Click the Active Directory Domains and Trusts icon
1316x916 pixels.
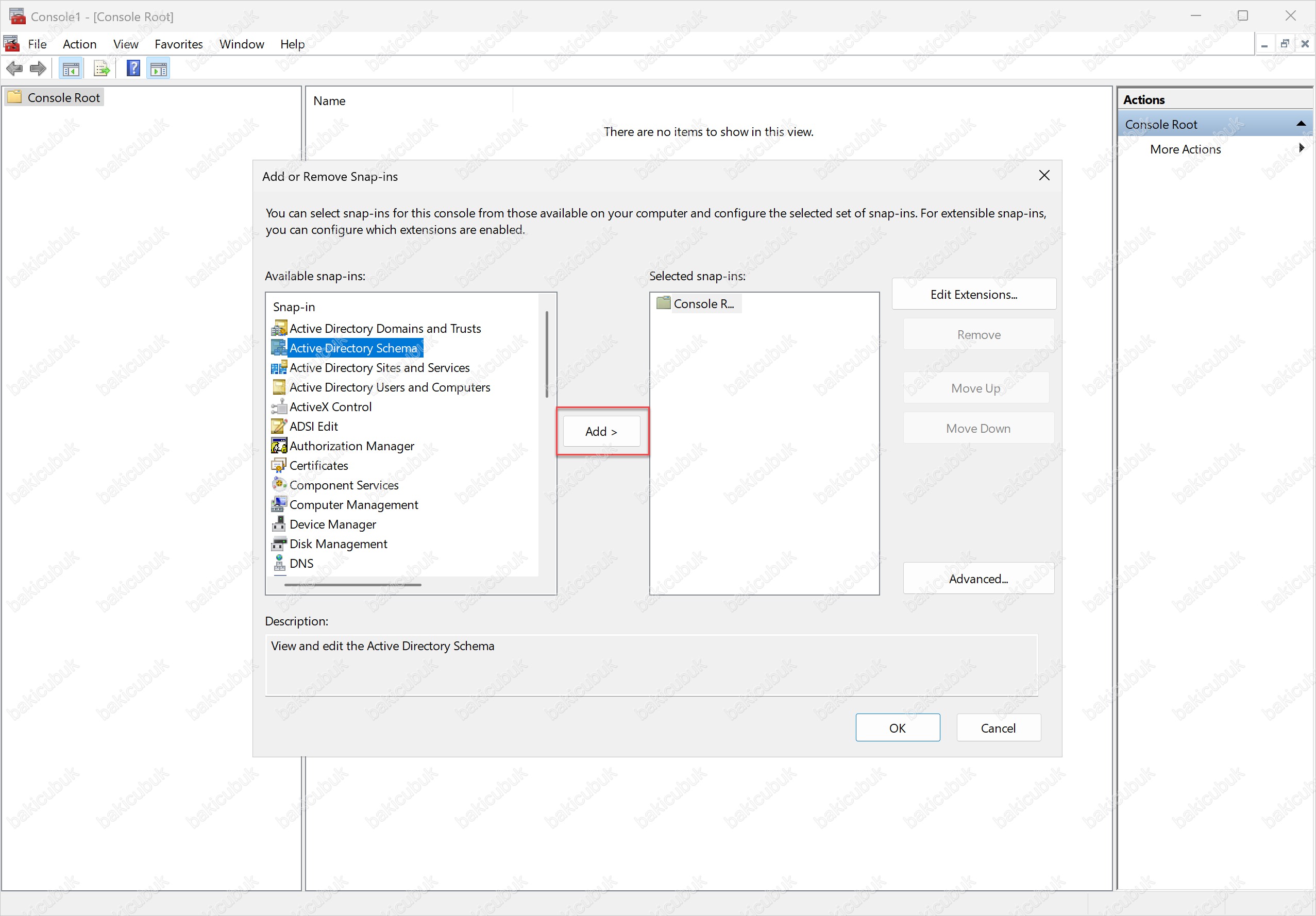[x=279, y=329]
